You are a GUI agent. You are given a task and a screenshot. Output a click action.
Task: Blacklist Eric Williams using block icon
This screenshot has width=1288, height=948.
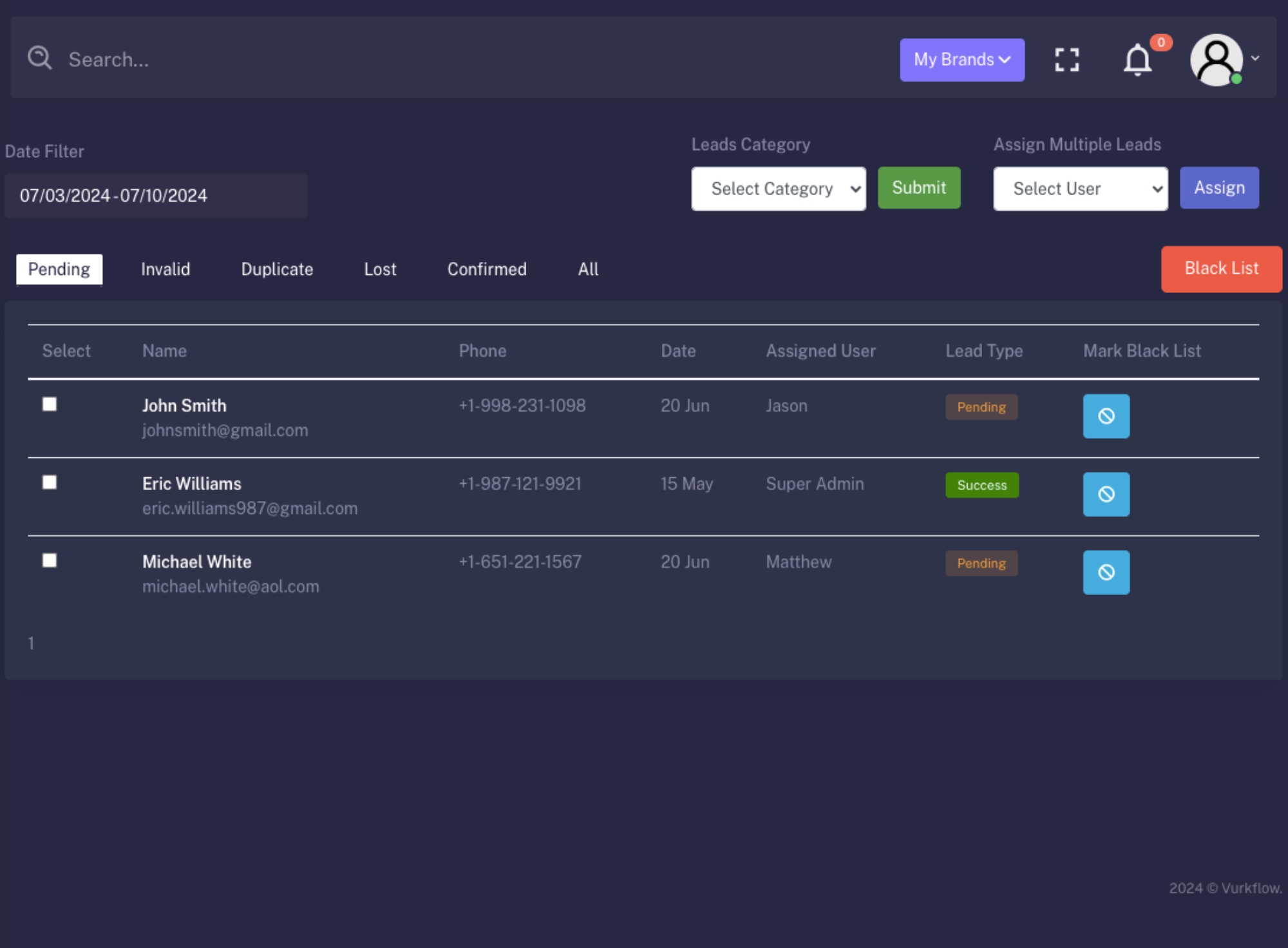[x=1106, y=494]
